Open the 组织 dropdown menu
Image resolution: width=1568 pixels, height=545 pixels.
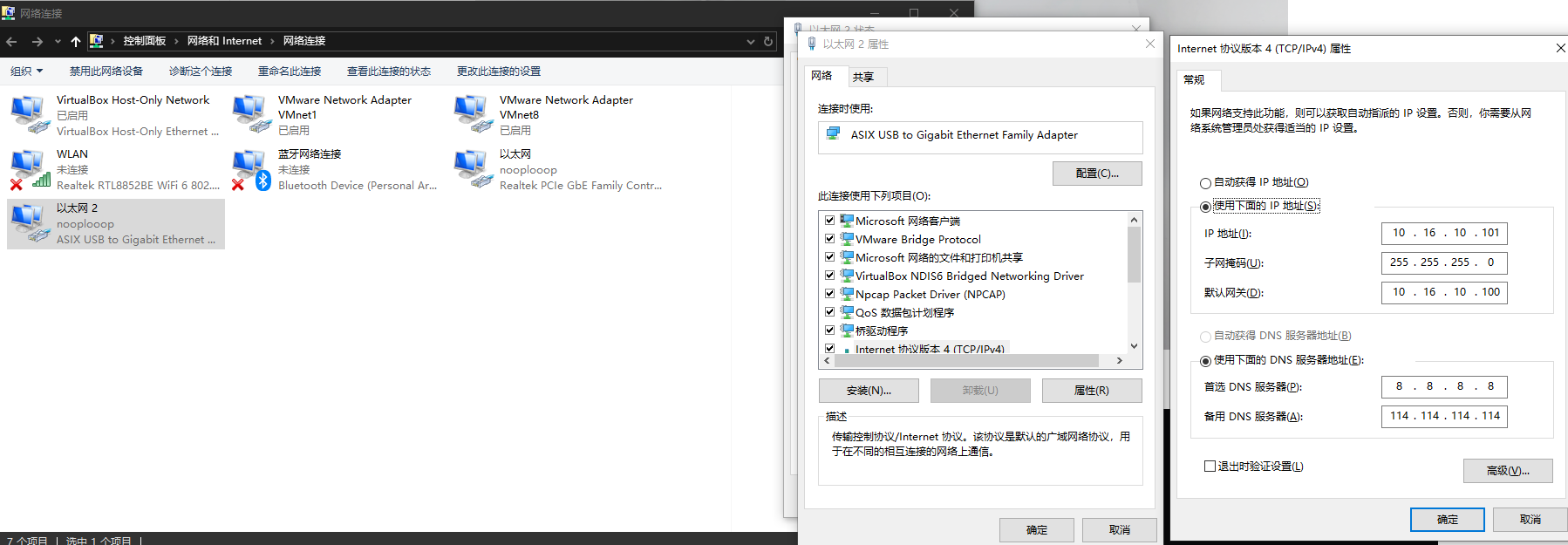tap(26, 72)
